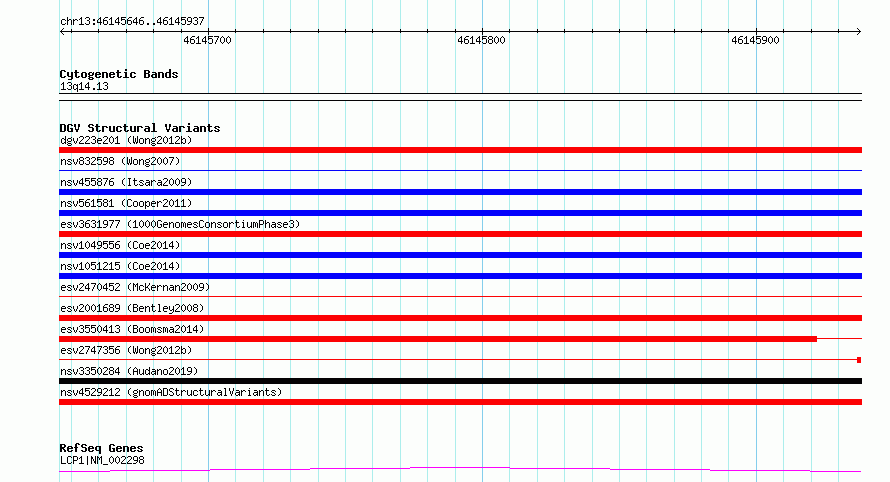Open variant esv2470452 (McKernan2009) label

click(135, 287)
